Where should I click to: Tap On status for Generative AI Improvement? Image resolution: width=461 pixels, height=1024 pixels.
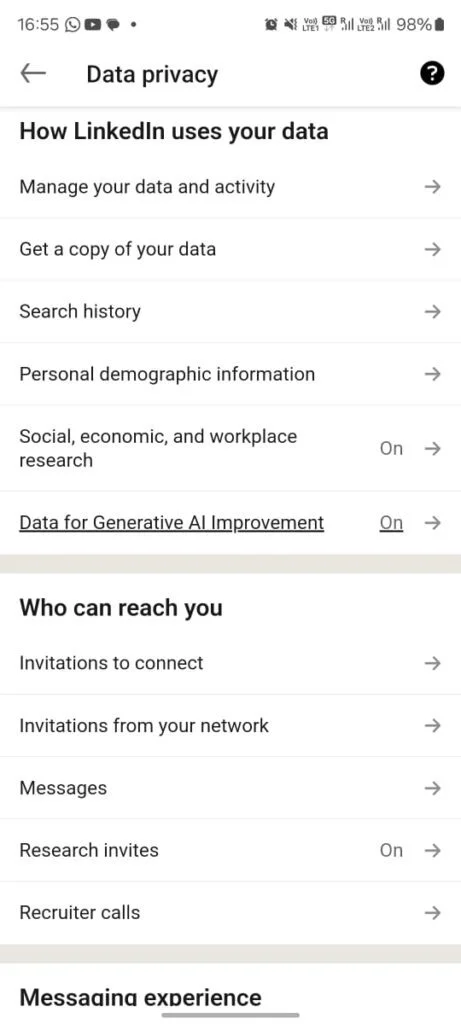(x=391, y=523)
